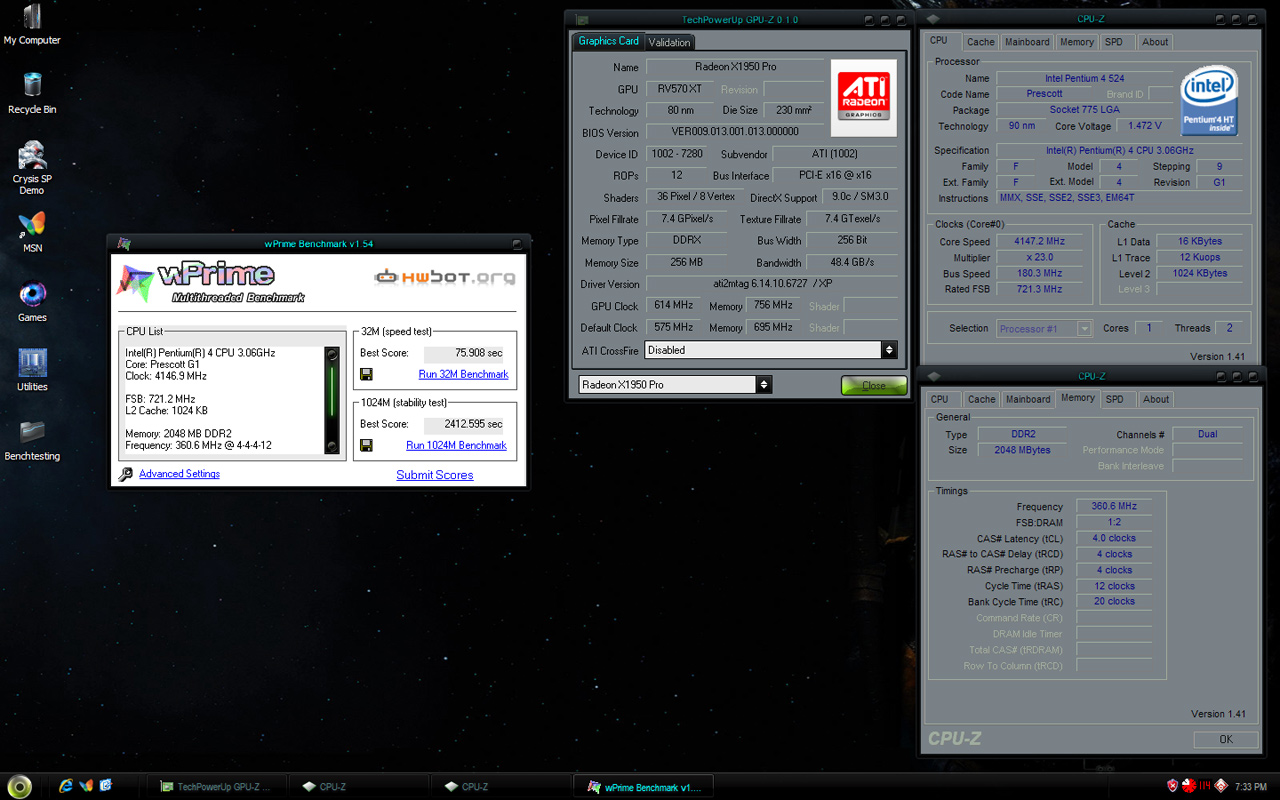Screen dimensions: 1280x800
Task: Switch to TechPowerUp GPU-Z taskbar button
Action: click(x=217, y=787)
